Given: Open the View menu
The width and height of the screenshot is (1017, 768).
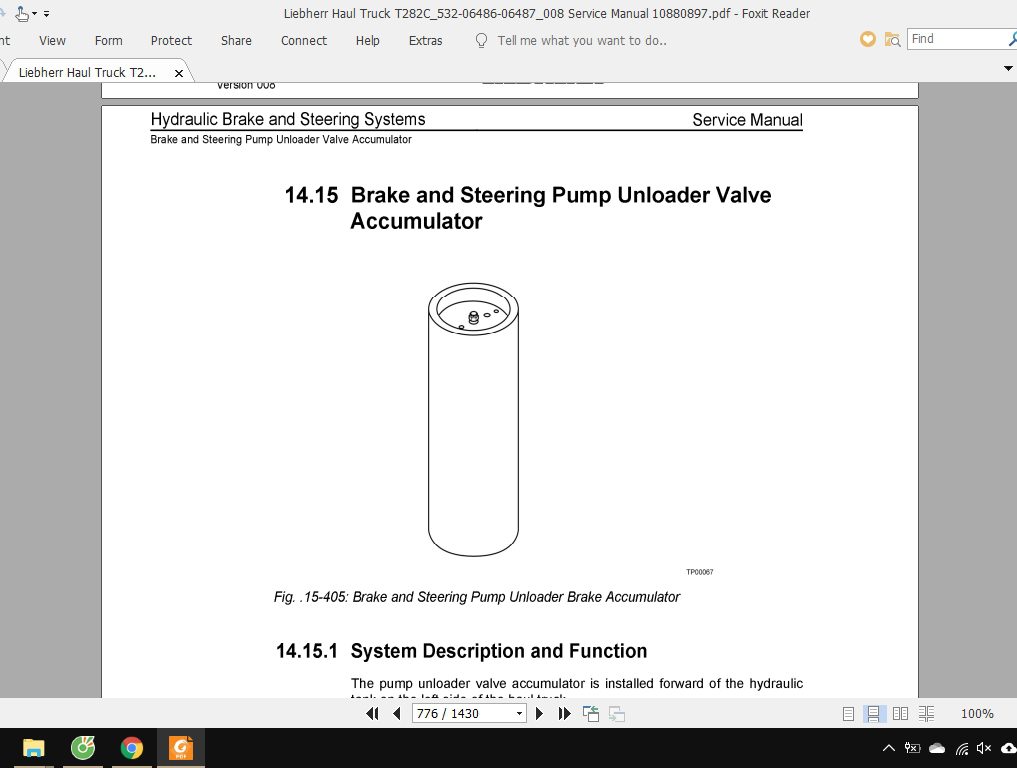Looking at the screenshot, I should click(x=52, y=40).
